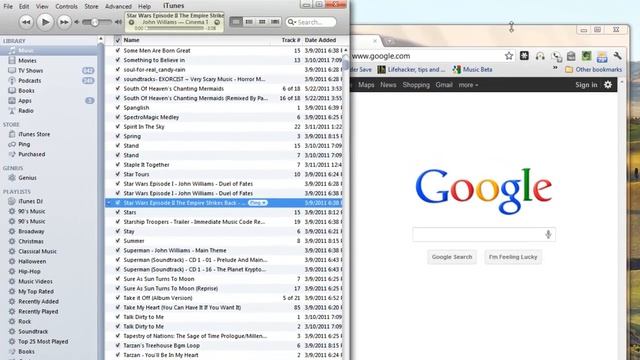Start playback with the iTunes play button
The image size is (640, 360).
(x=45, y=22)
